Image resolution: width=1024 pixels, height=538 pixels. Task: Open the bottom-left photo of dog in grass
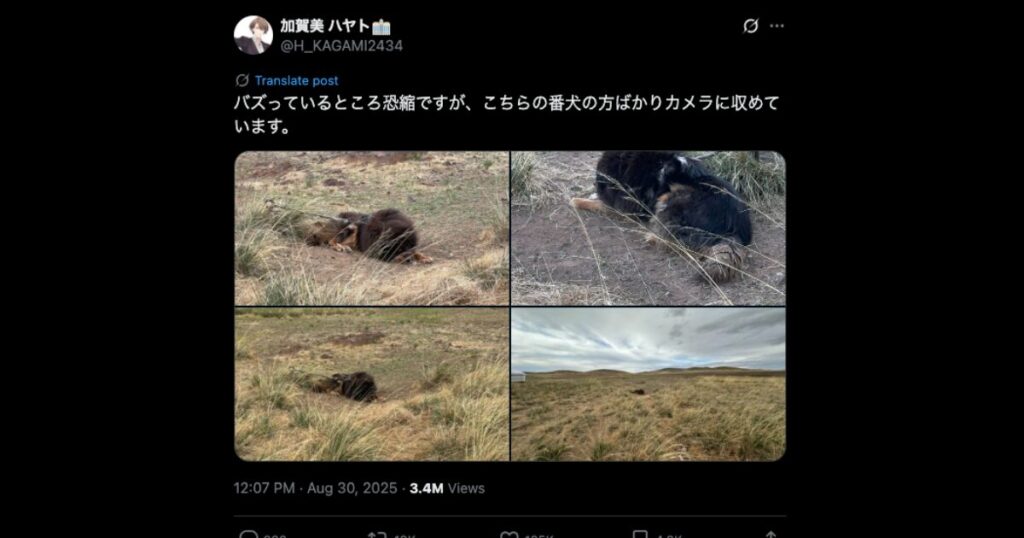[372, 385]
